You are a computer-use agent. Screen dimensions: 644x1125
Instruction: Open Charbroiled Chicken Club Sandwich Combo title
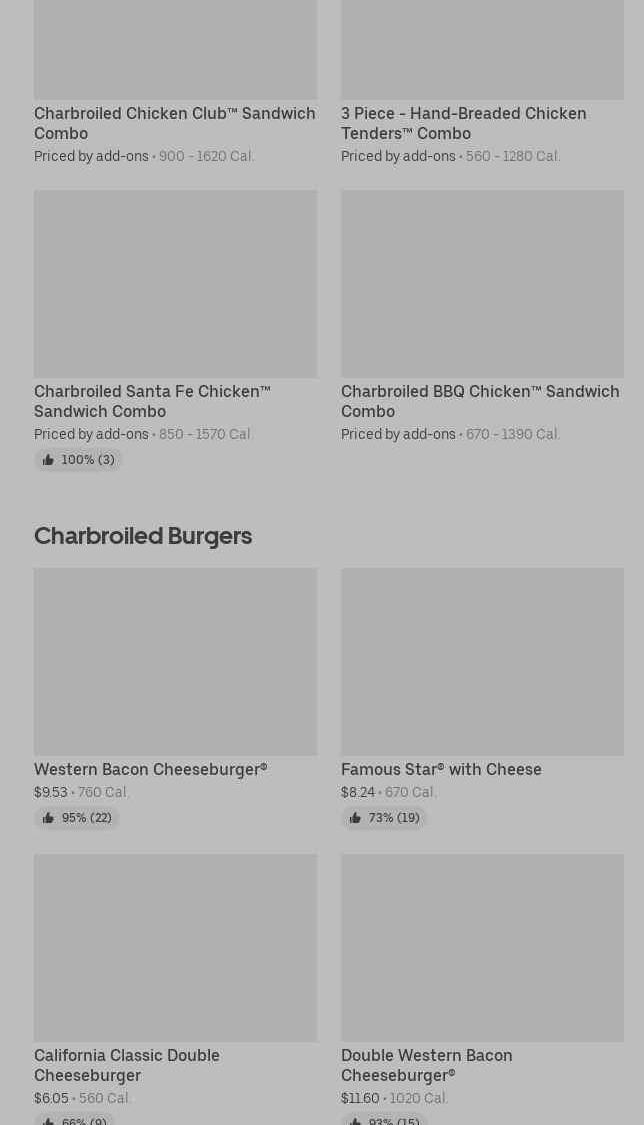coord(175,123)
